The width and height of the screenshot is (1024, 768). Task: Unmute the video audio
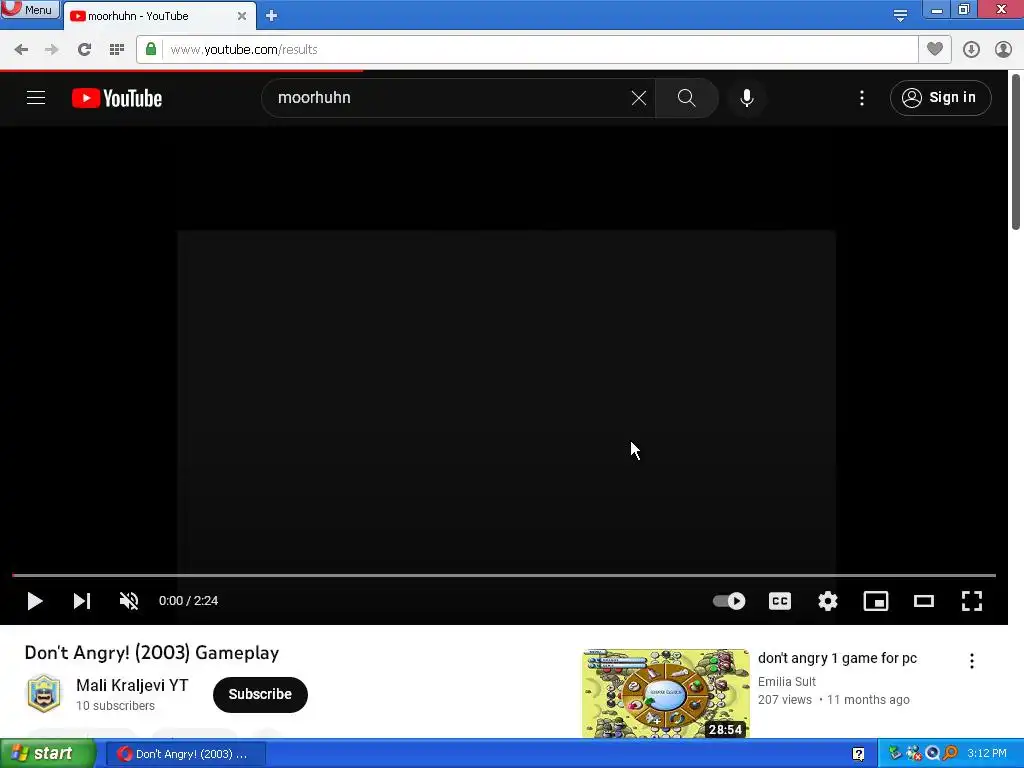pyautogui.click(x=129, y=601)
